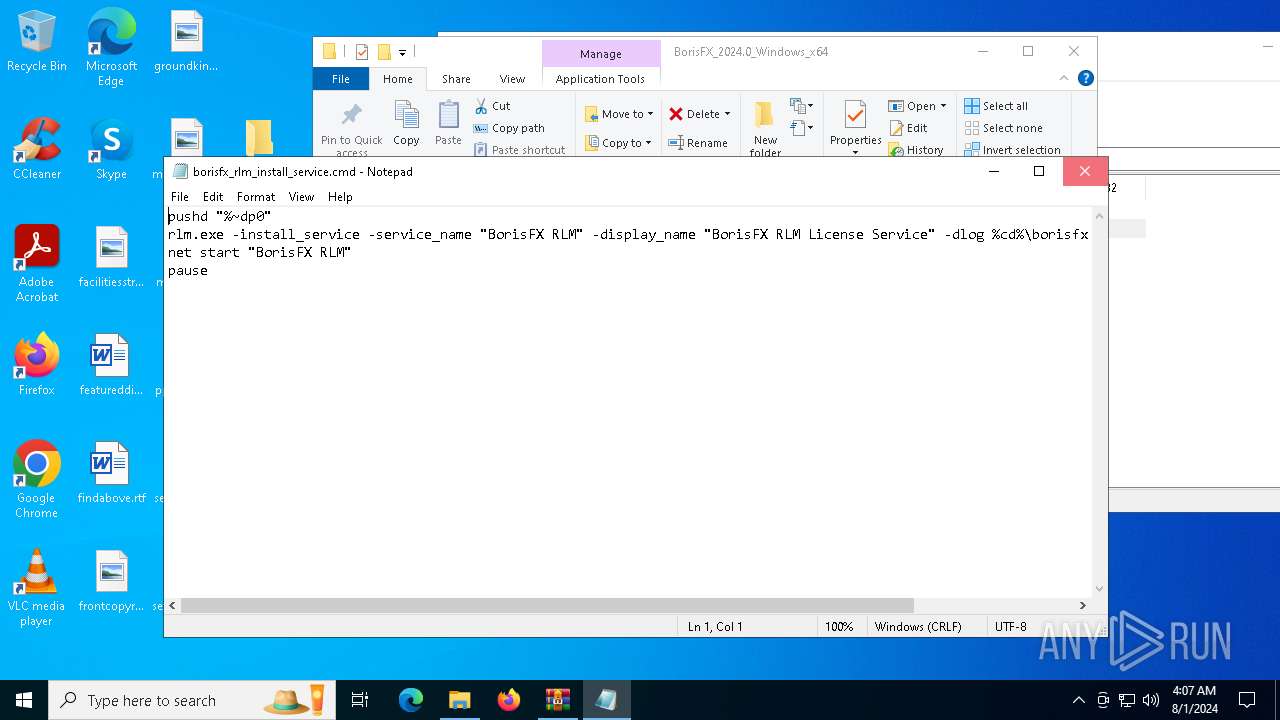The image size is (1280, 720).
Task: Open the Recycle Bin desktop icon
Action: (37, 42)
